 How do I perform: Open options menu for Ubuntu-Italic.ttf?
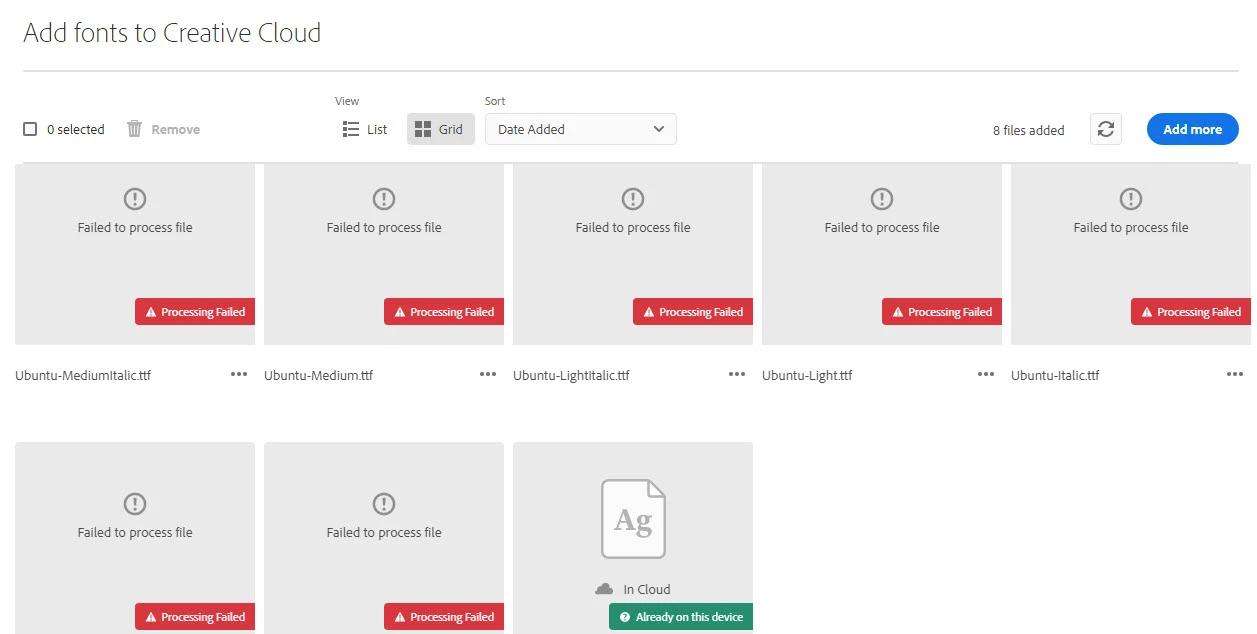[x=1235, y=374]
